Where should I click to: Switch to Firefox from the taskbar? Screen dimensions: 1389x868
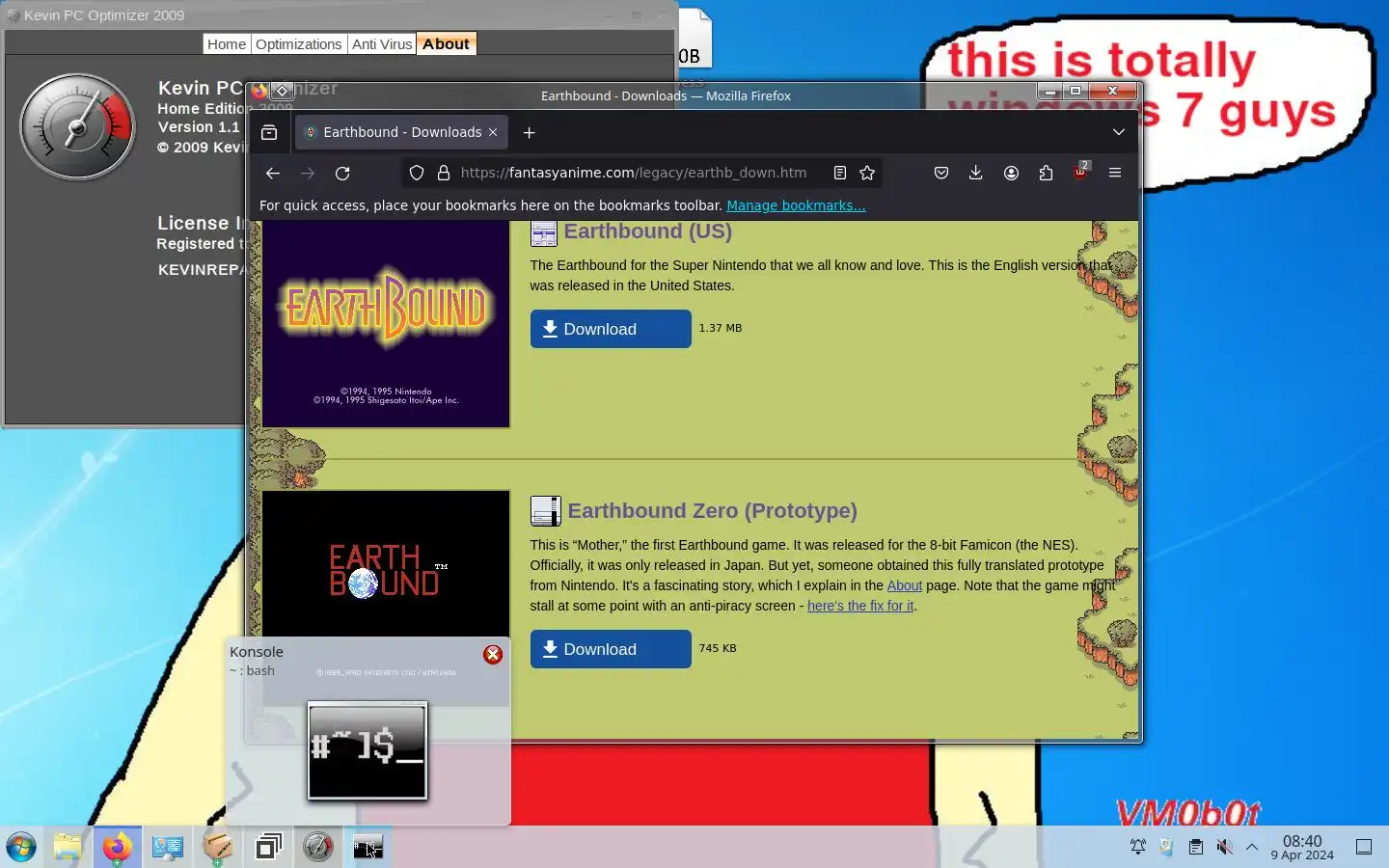pyautogui.click(x=118, y=848)
